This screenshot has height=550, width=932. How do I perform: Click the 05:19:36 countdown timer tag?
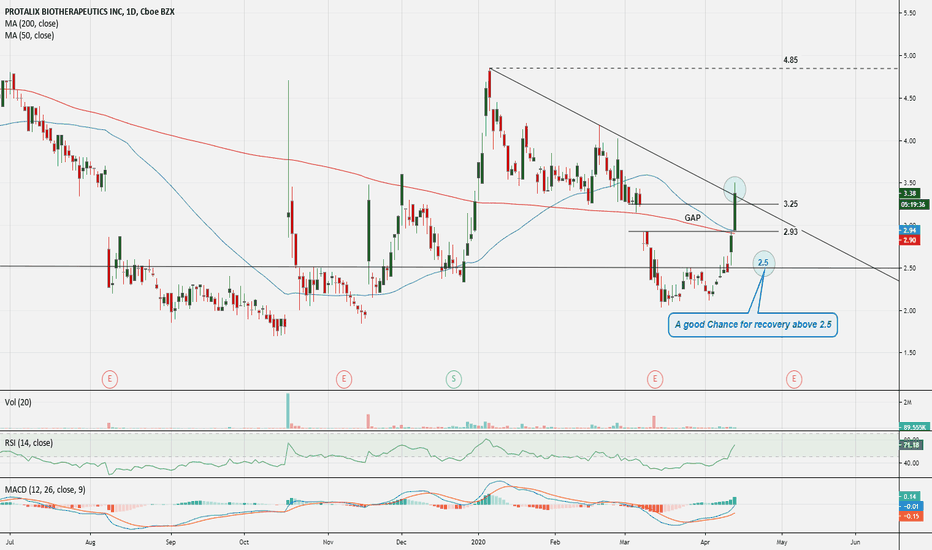[x=914, y=205]
